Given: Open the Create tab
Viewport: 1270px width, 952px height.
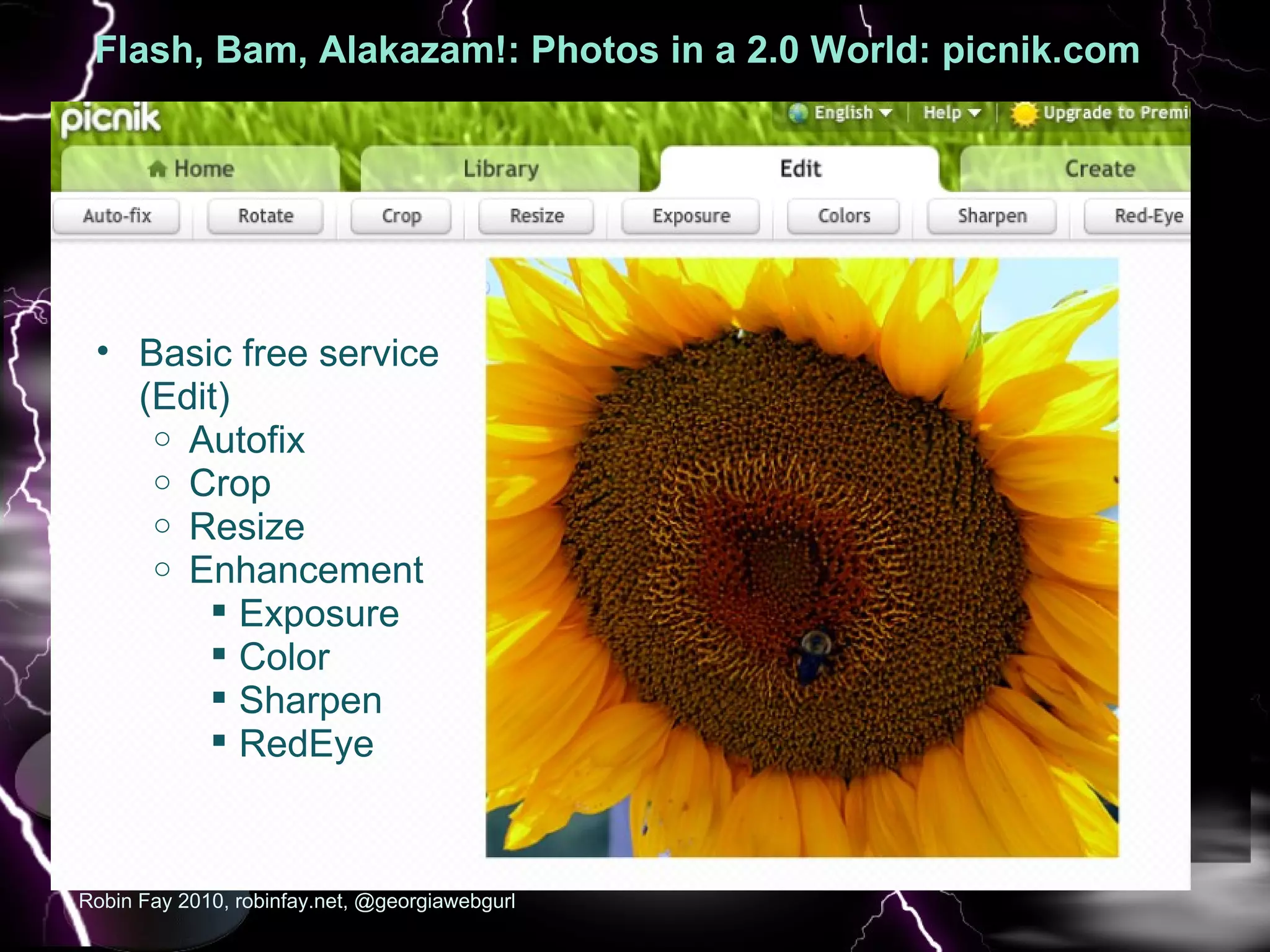Looking at the screenshot, I should pyautogui.click(x=1099, y=169).
